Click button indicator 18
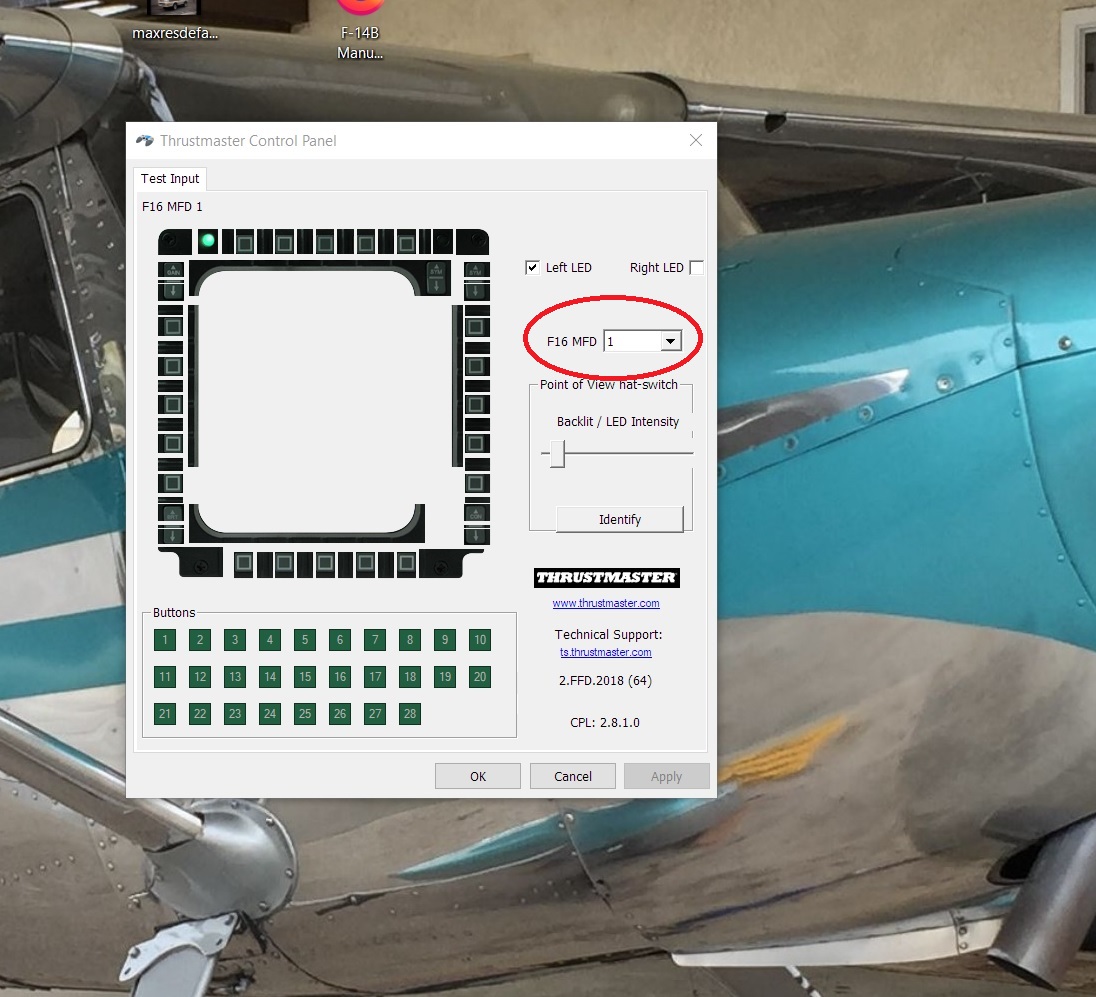The image size is (1096, 997). point(410,676)
